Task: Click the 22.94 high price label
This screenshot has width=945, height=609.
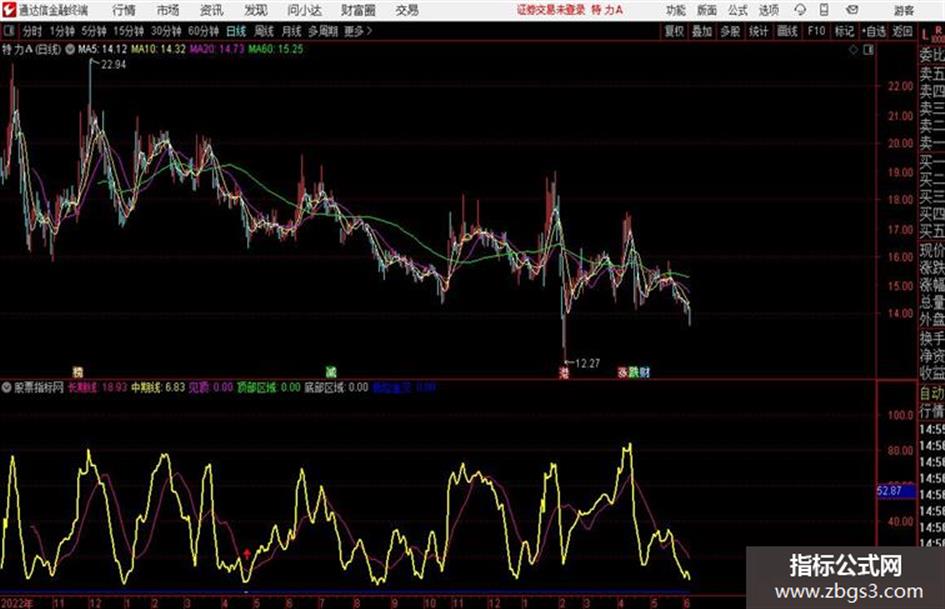Action: pos(113,65)
